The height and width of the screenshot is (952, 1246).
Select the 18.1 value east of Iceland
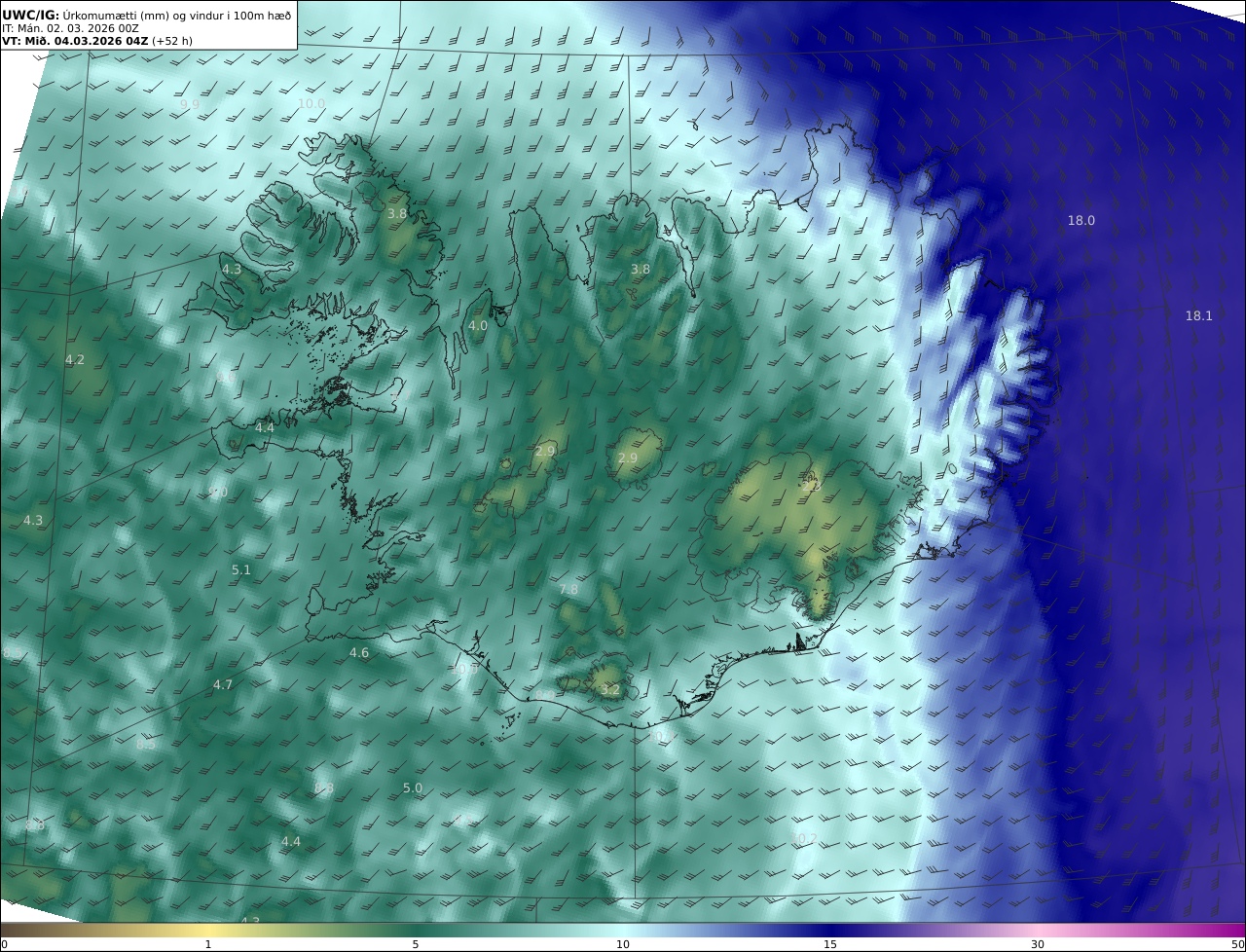1198,316
